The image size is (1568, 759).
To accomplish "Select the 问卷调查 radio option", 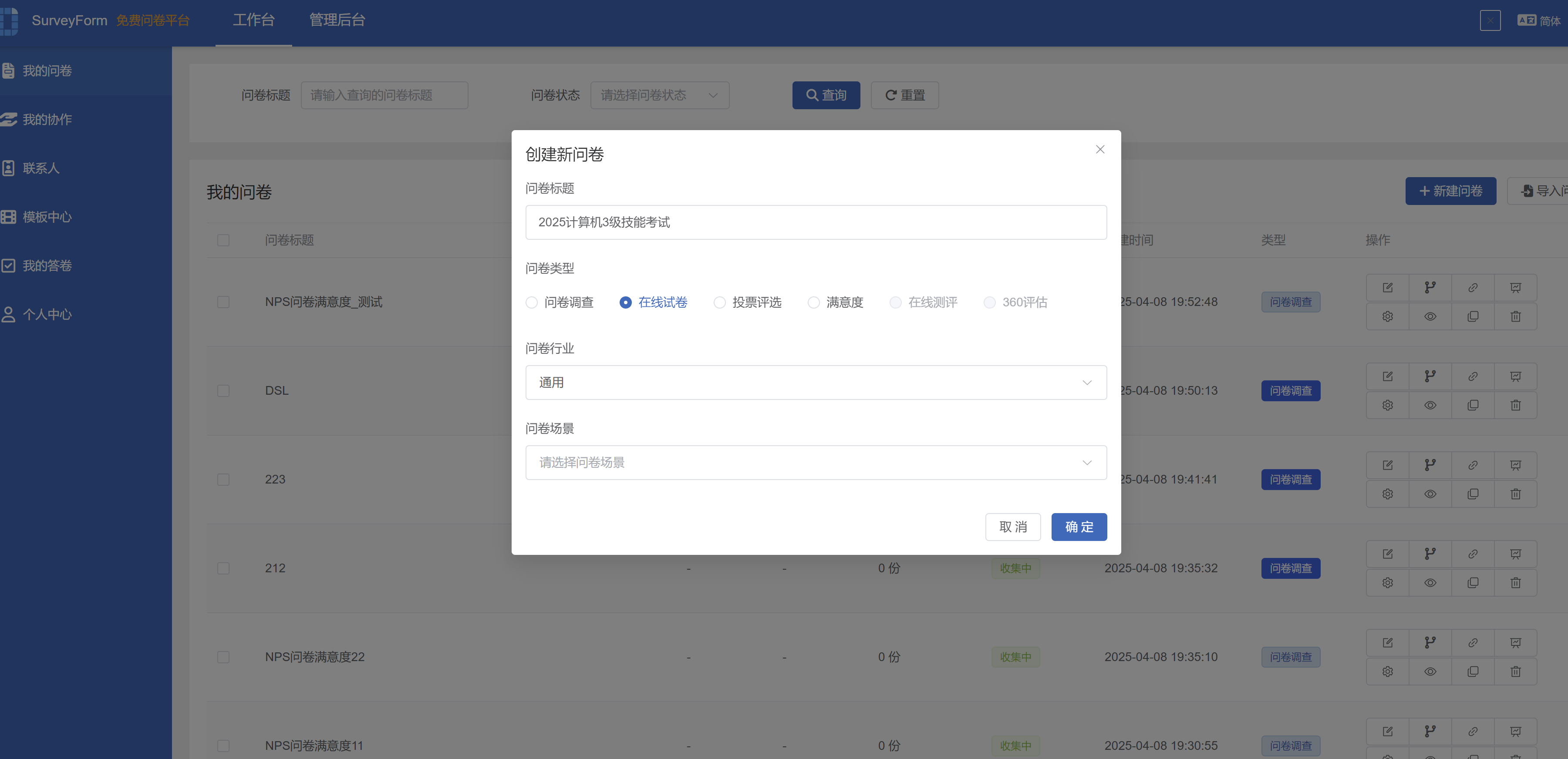I will tap(560, 302).
